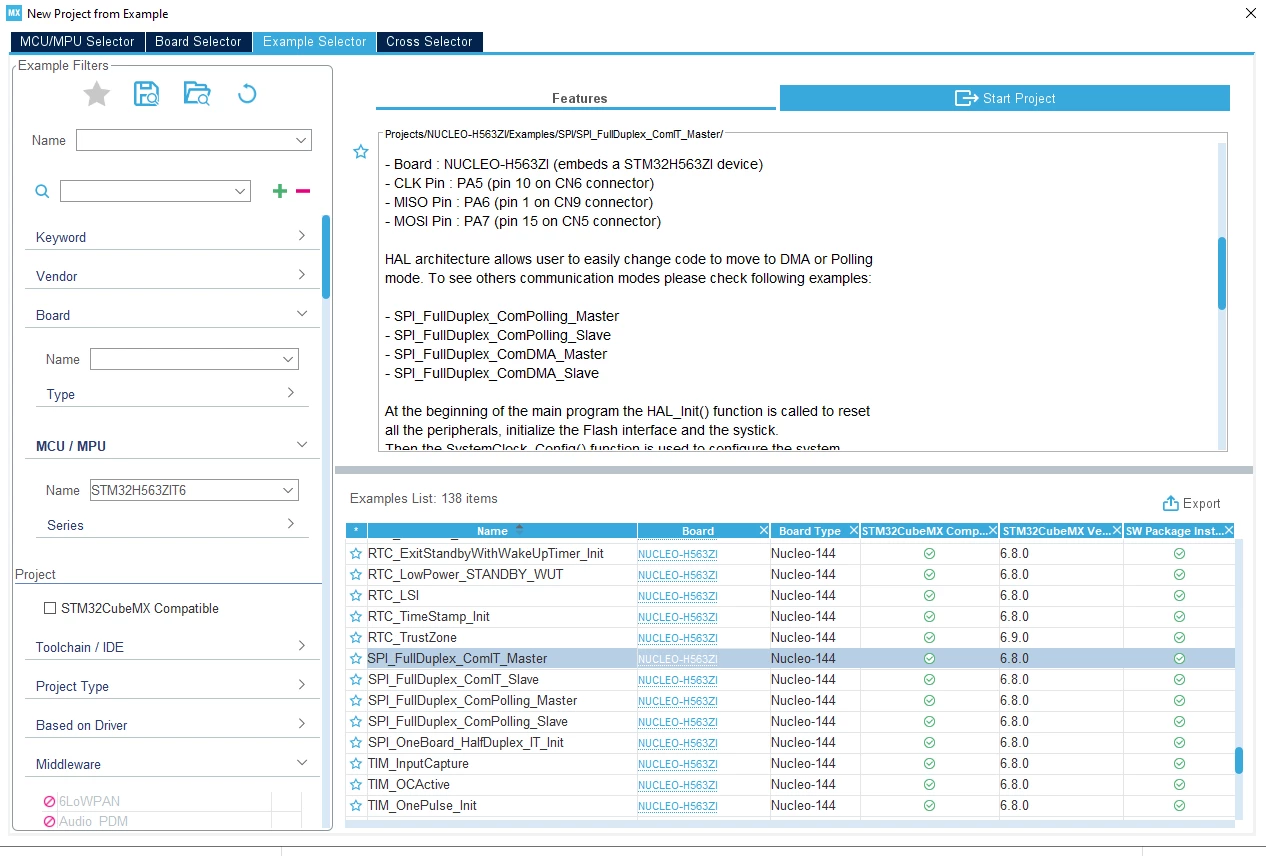Viewport: 1266px width, 856px height.
Task: Click the star icon beside the example description
Action: 361,152
